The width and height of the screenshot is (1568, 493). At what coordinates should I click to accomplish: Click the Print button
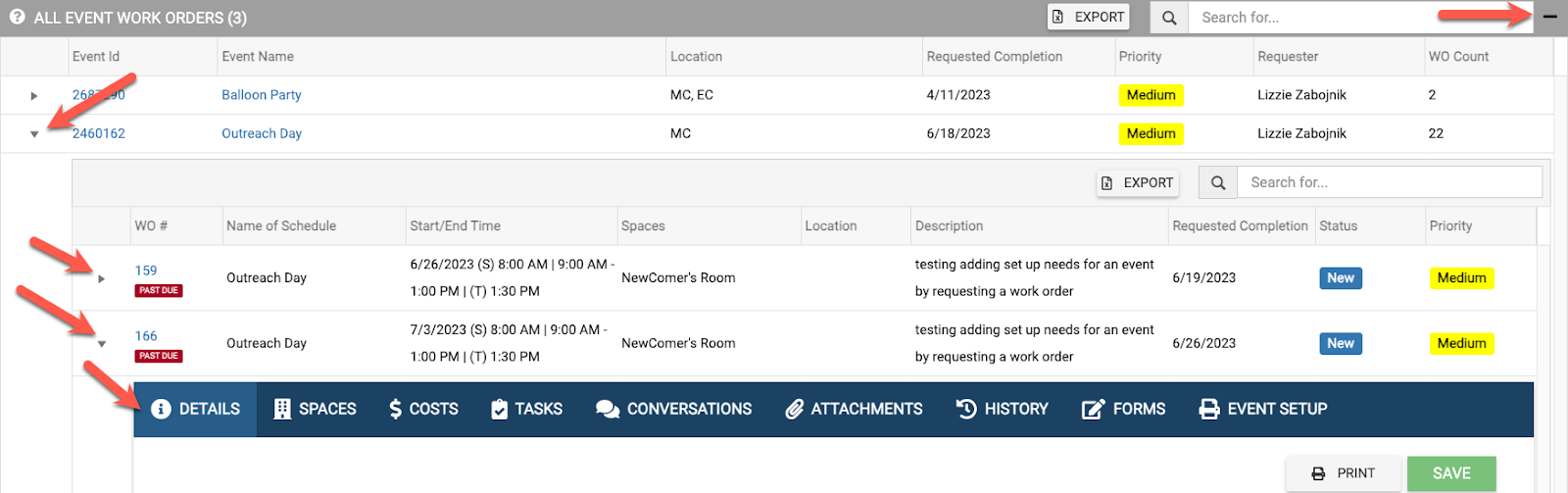pos(1344,473)
